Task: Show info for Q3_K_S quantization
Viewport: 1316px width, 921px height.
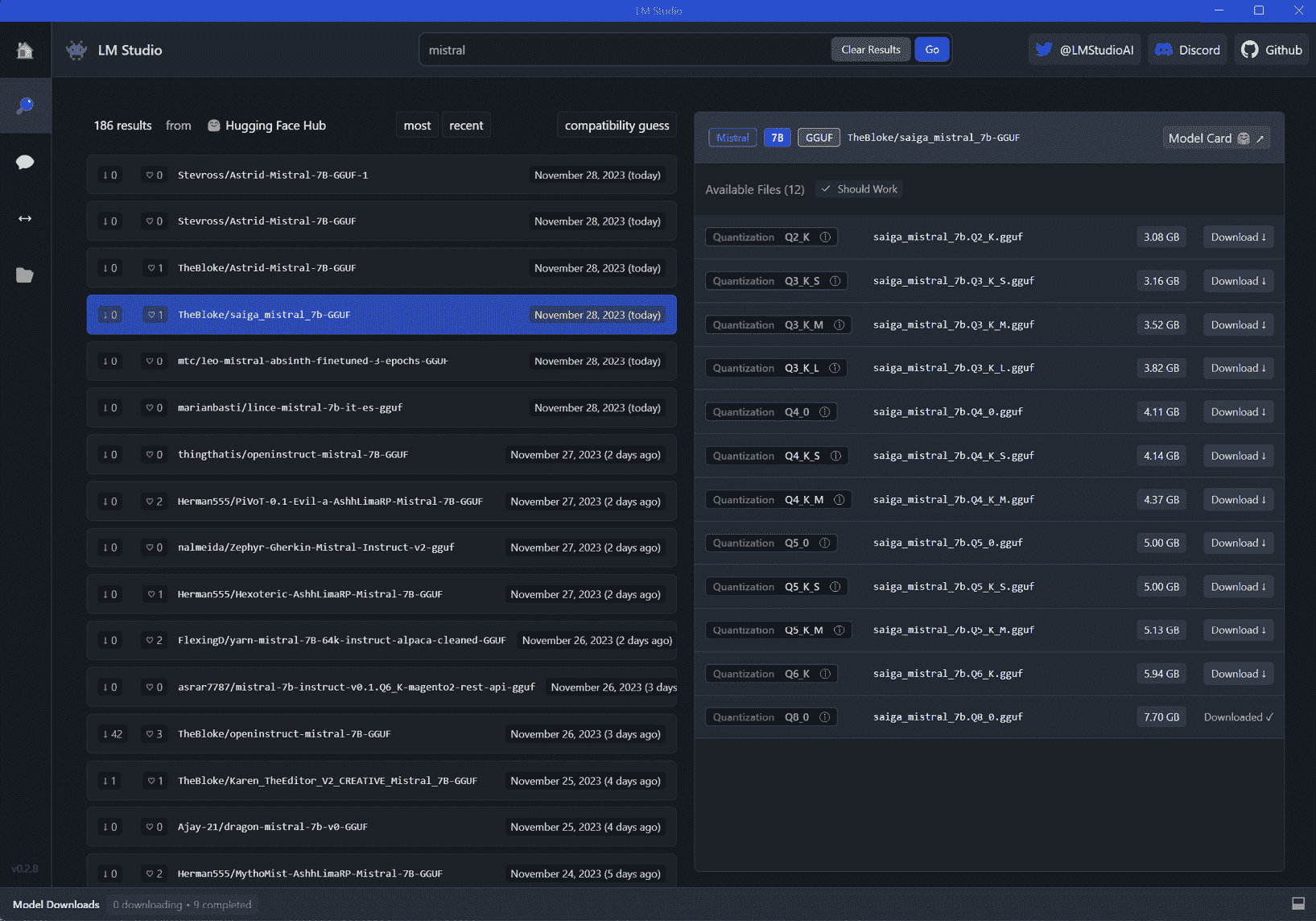Action: pos(835,281)
